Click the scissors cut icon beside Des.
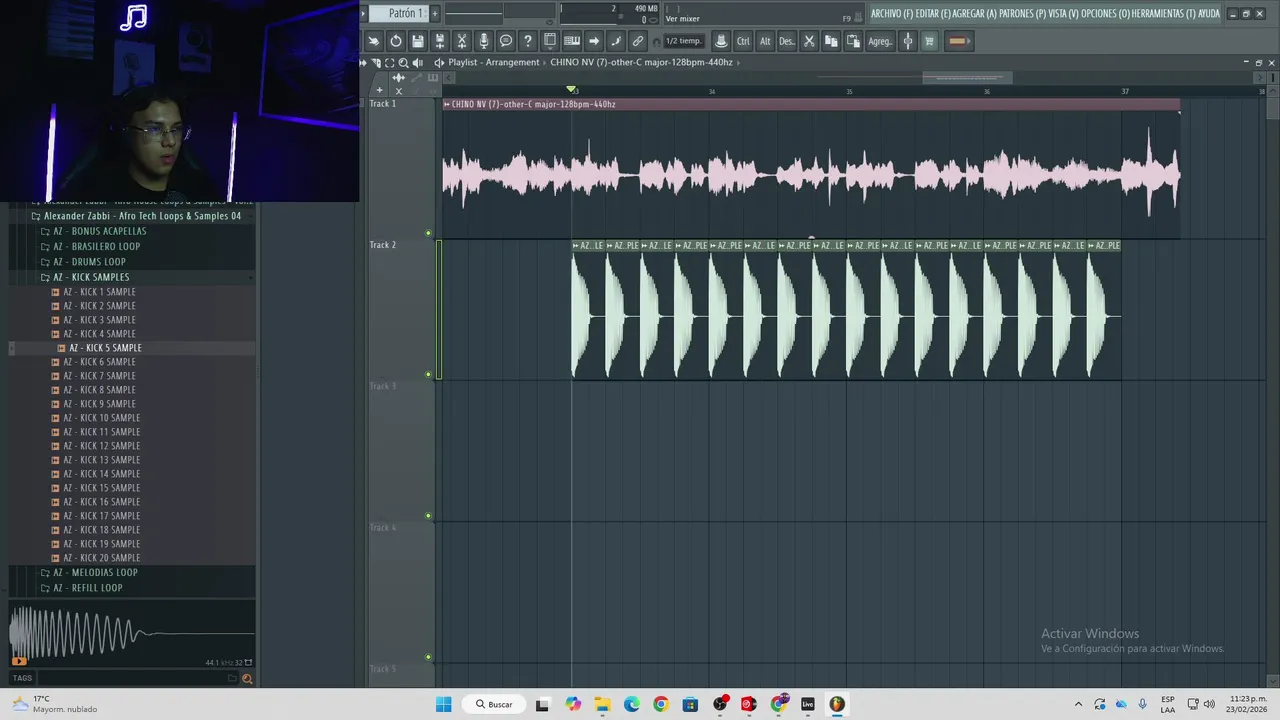Image resolution: width=1280 pixels, height=720 pixels. (x=809, y=41)
